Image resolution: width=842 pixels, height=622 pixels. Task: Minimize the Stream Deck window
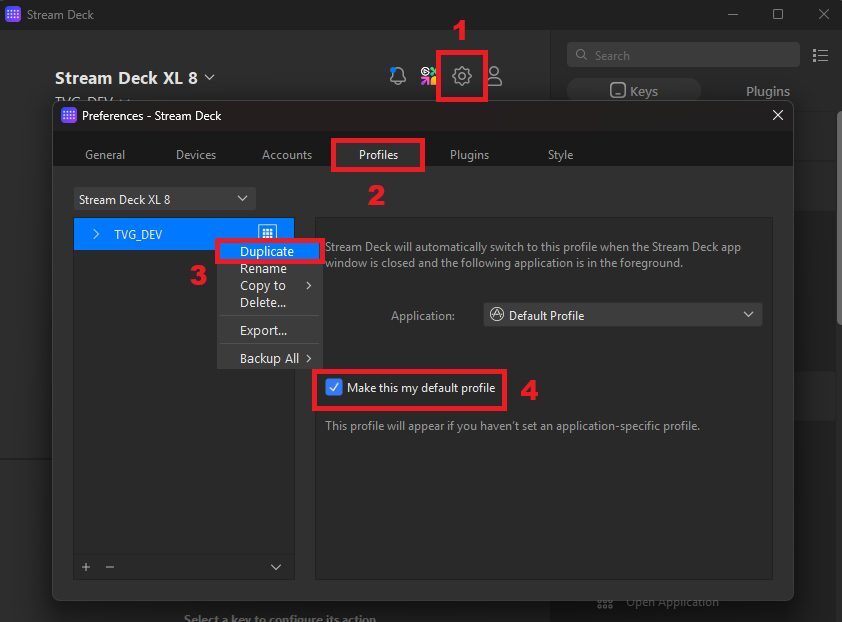733,15
